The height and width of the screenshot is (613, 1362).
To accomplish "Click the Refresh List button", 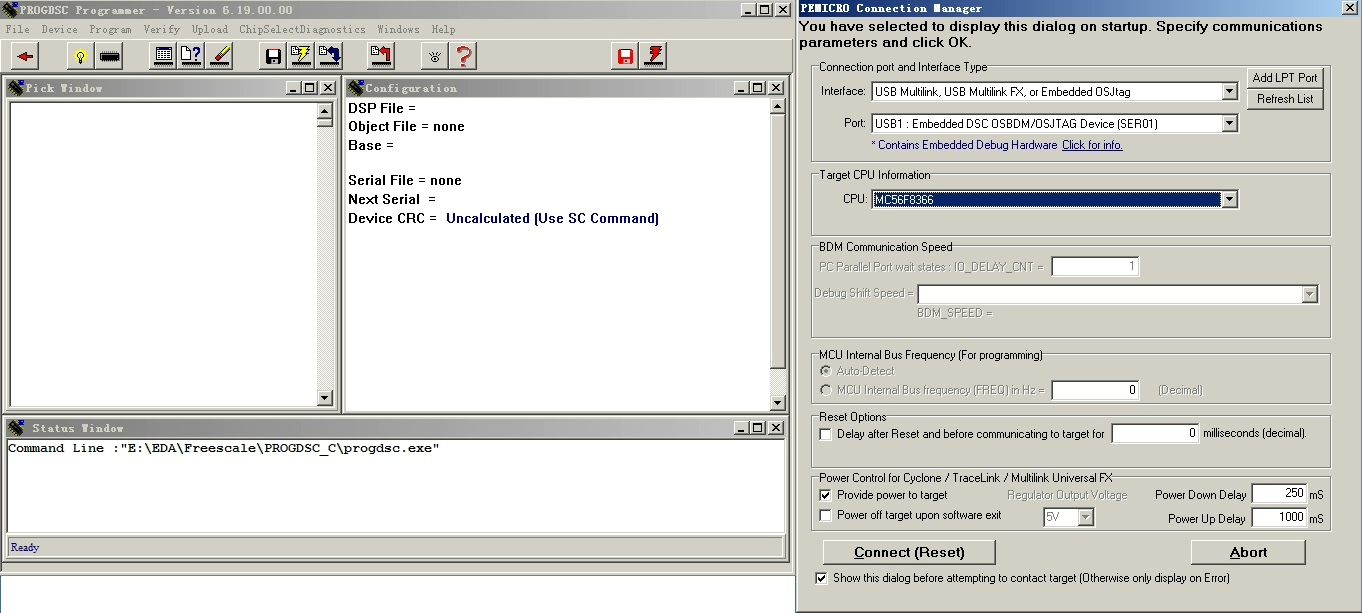I will tap(1285, 99).
